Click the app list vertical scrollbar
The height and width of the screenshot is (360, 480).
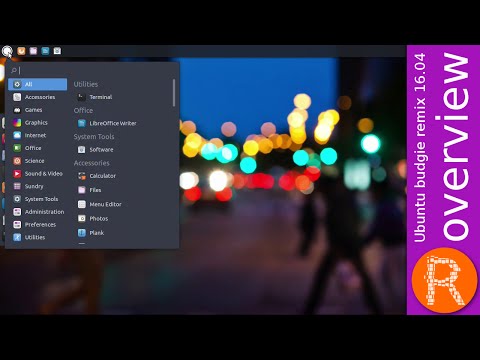click(x=174, y=93)
